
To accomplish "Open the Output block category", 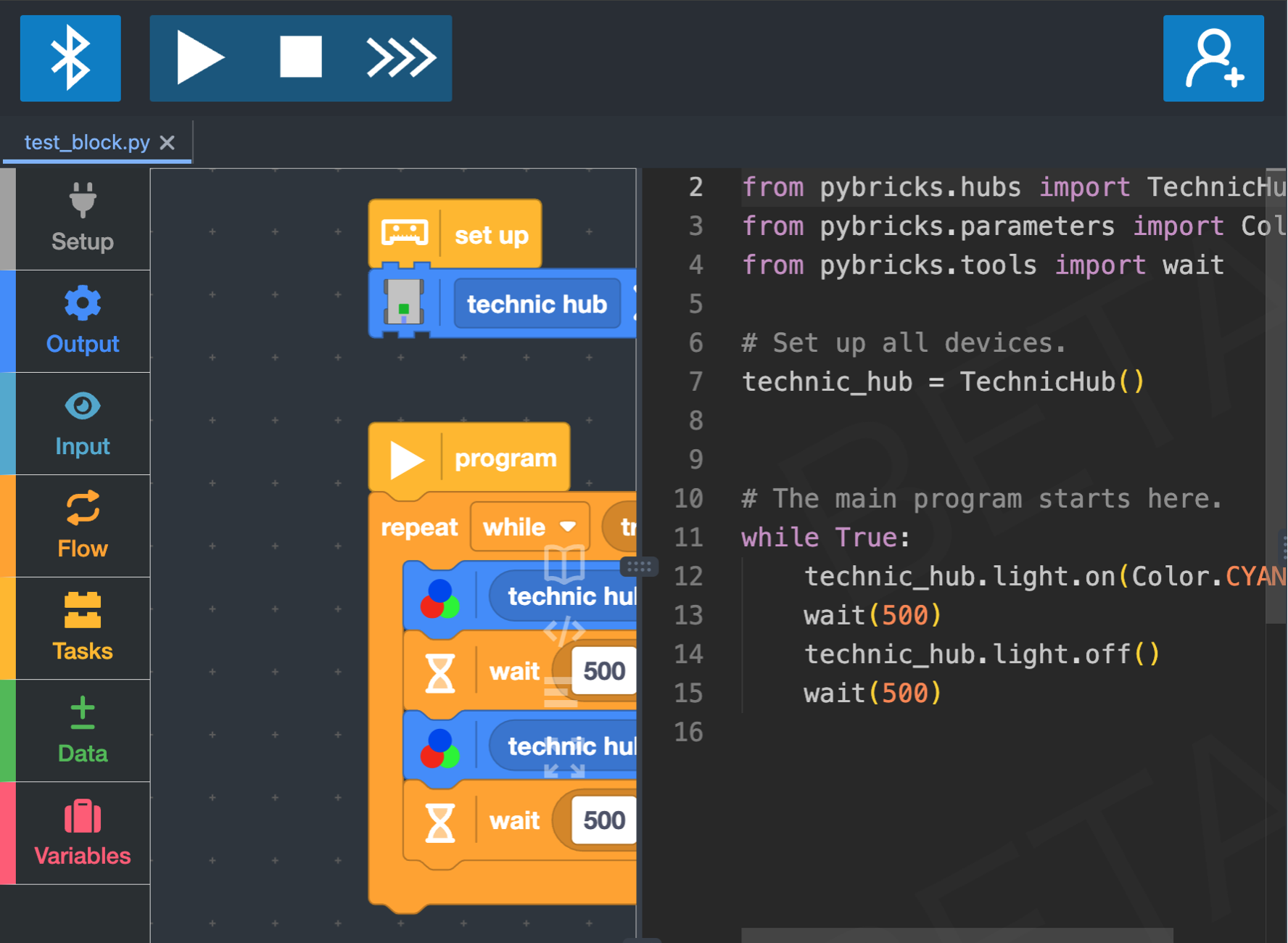I will (x=83, y=321).
